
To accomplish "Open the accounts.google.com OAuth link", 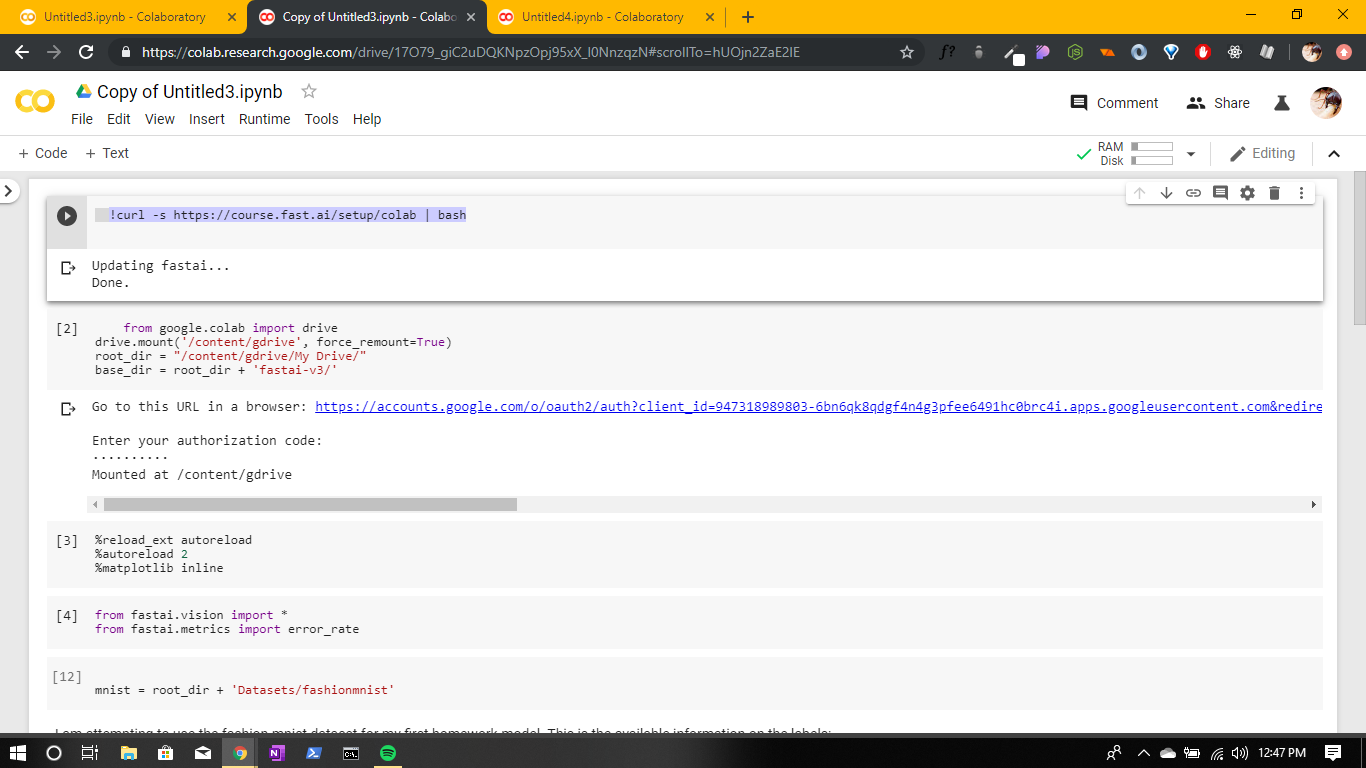I will [818, 407].
